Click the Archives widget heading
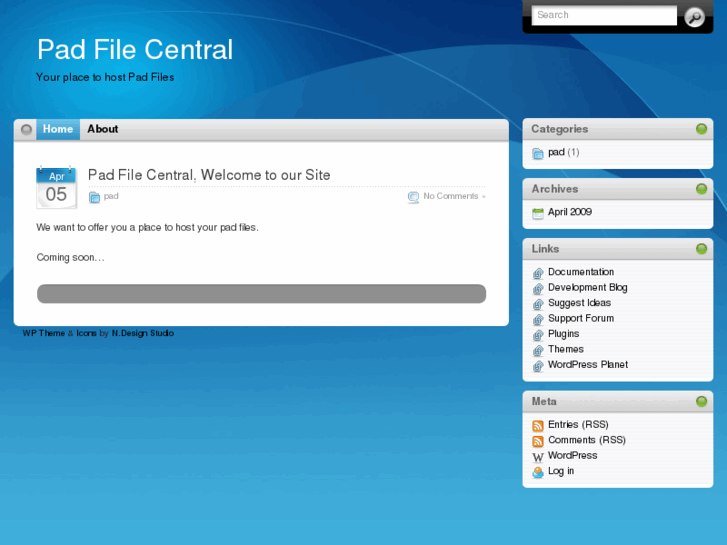 point(555,189)
